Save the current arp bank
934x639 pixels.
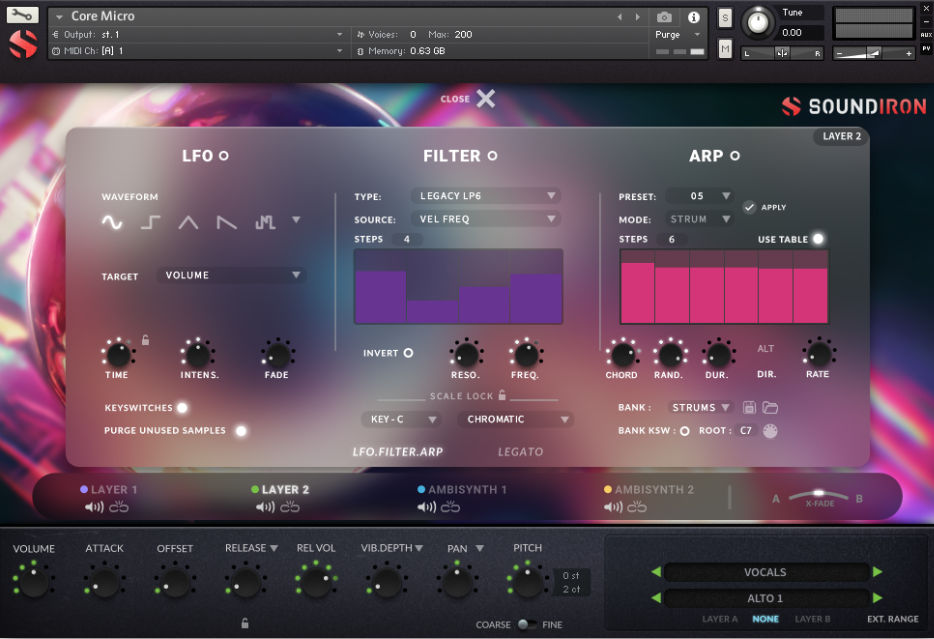pos(749,407)
